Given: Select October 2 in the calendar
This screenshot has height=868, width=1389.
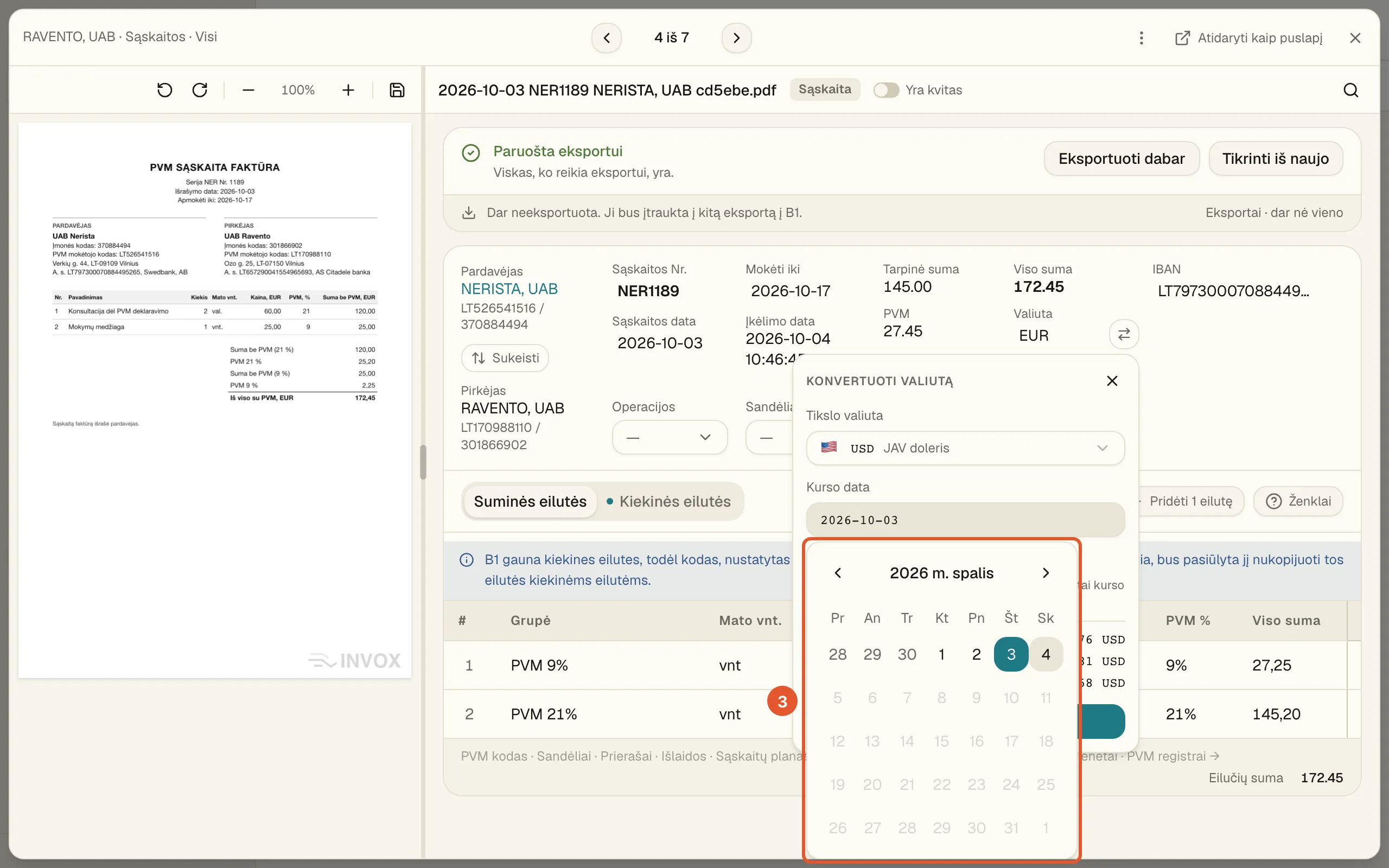Looking at the screenshot, I should point(976,654).
